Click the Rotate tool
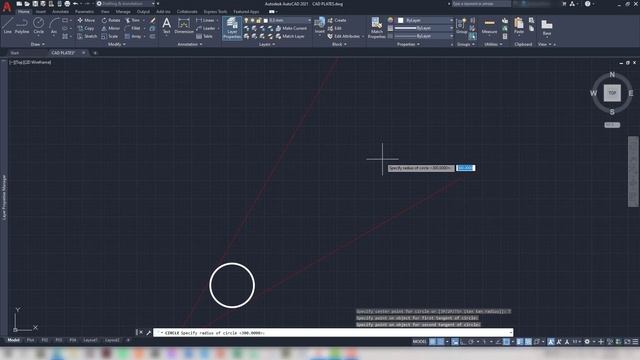 [x=111, y=20]
